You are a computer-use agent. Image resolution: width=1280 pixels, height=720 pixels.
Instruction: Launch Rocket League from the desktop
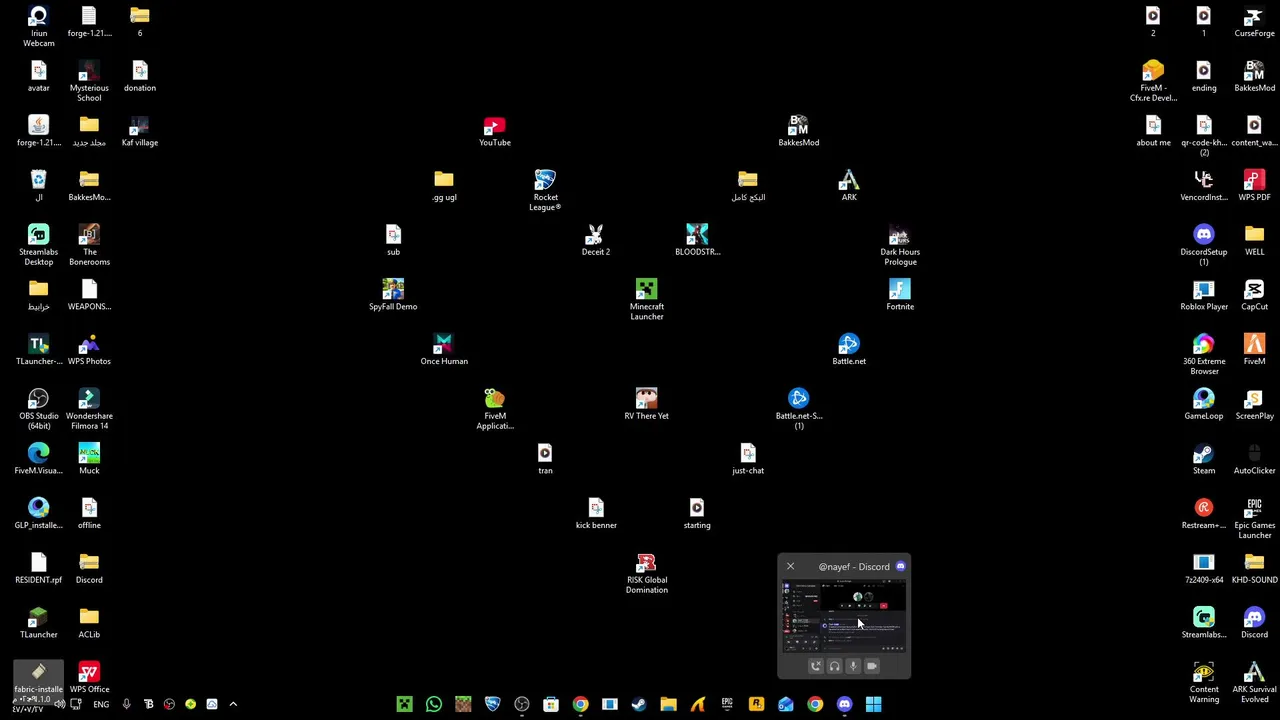coord(545,190)
